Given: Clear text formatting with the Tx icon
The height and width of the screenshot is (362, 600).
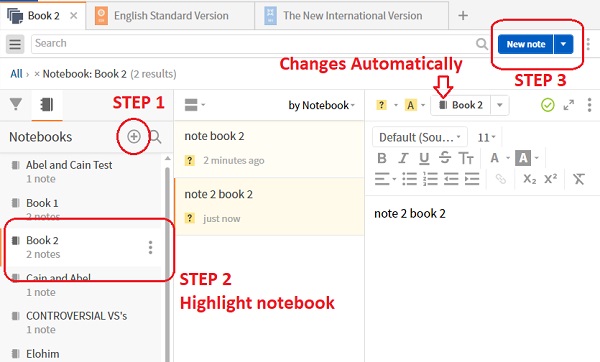Looking at the screenshot, I should (579, 179).
